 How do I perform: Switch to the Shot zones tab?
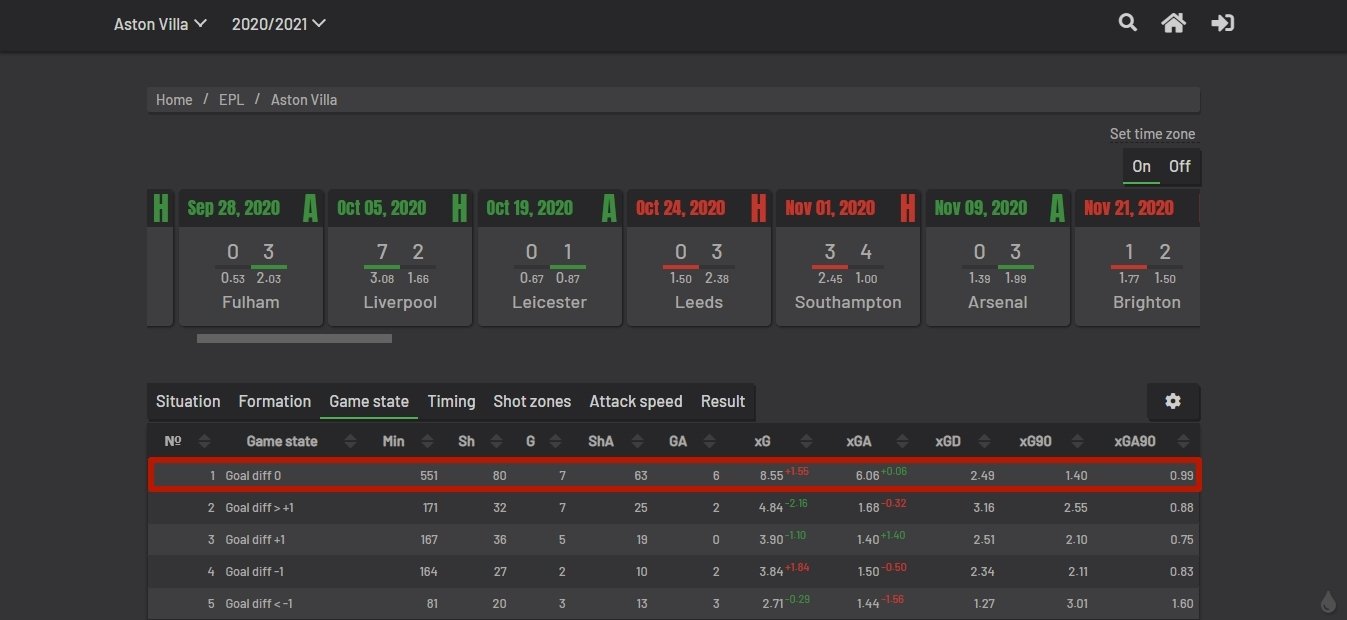point(532,401)
